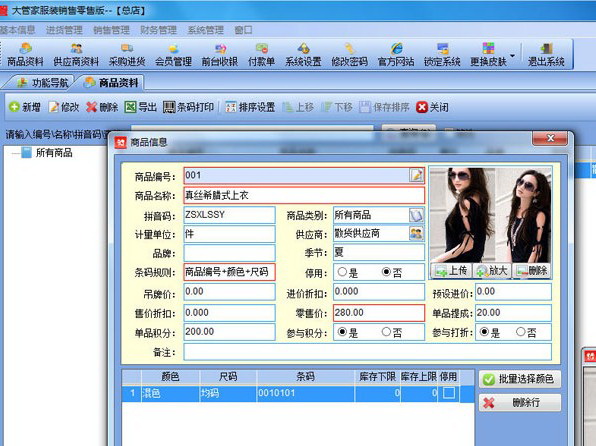The image size is (596, 446).
Task: Select 参与打折 是 radio button
Action: click(484, 332)
